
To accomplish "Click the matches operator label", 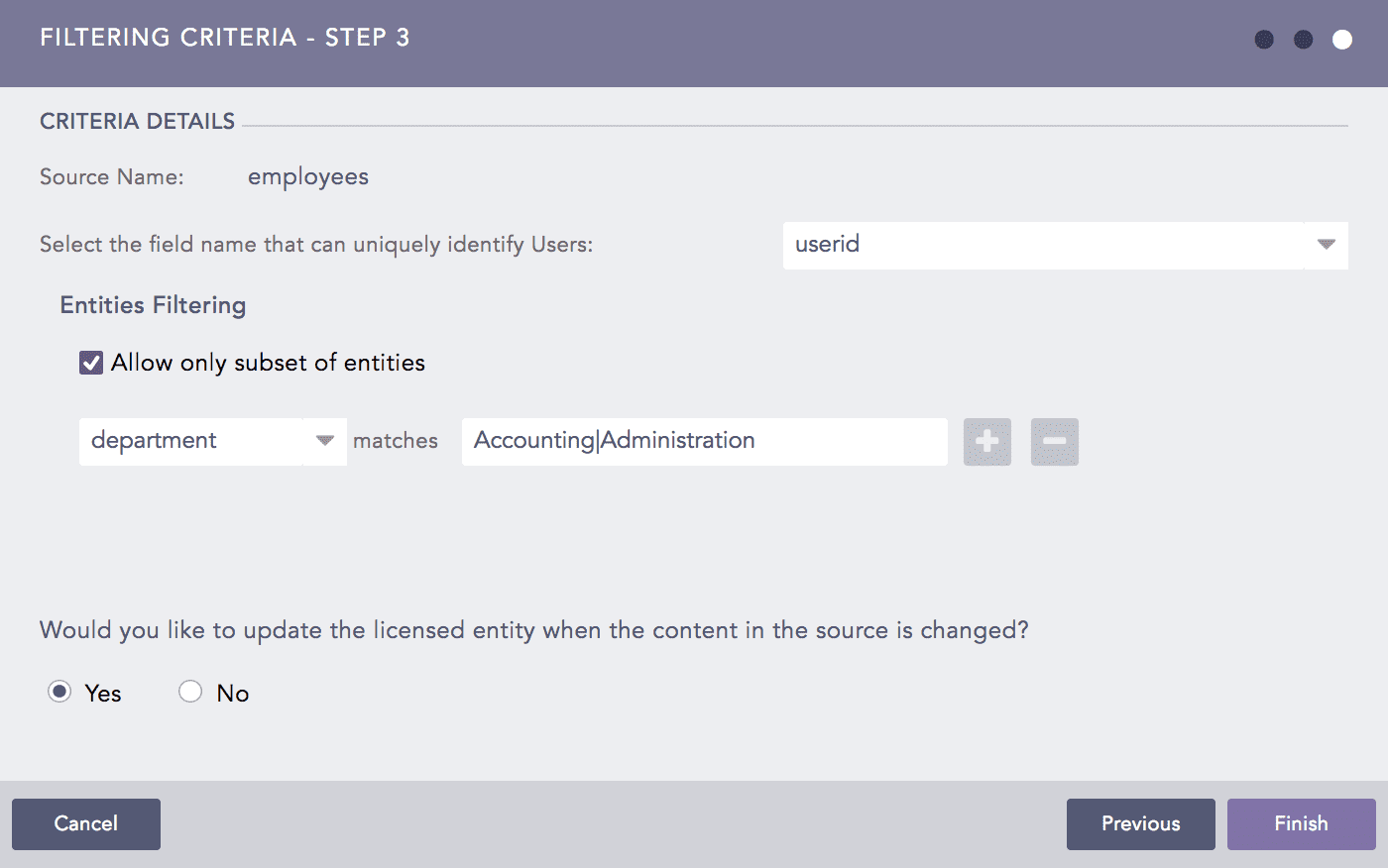I will pyautogui.click(x=396, y=441).
